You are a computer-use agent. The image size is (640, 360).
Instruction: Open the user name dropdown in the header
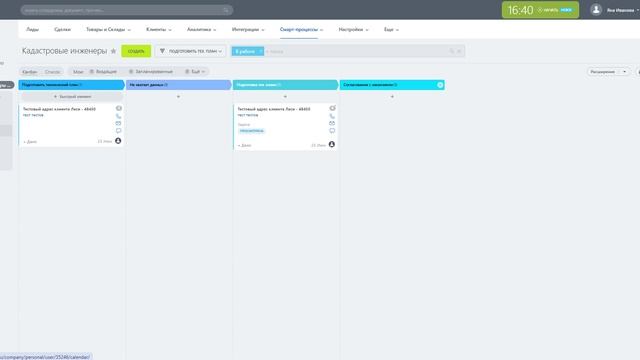click(x=622, y=10)
